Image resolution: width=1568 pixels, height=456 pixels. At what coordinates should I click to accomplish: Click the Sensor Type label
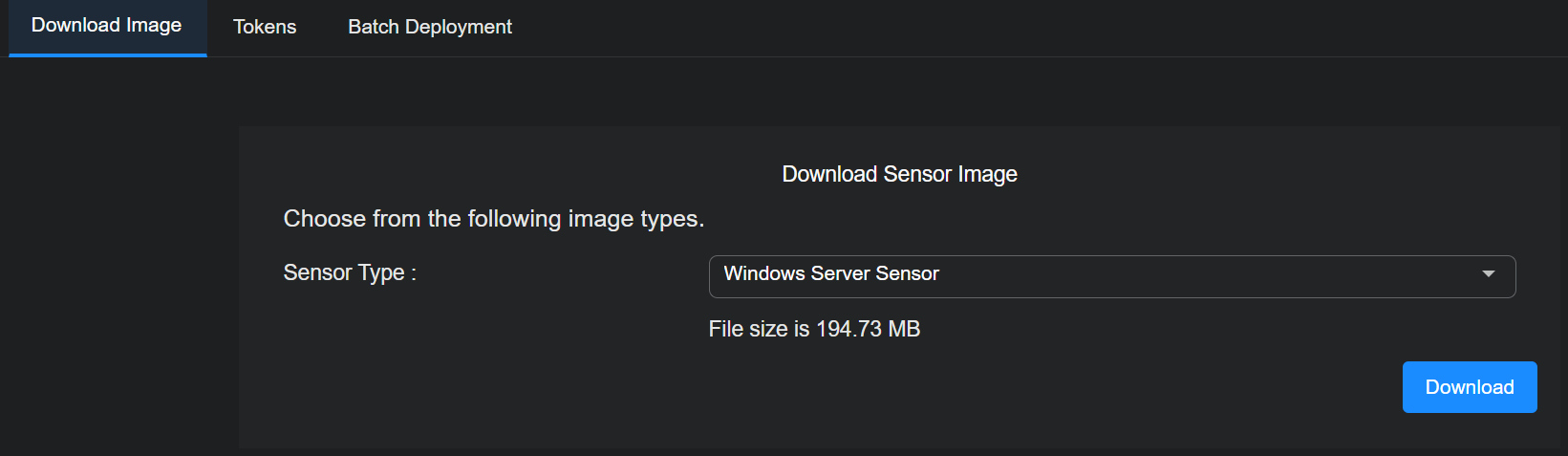350,273
